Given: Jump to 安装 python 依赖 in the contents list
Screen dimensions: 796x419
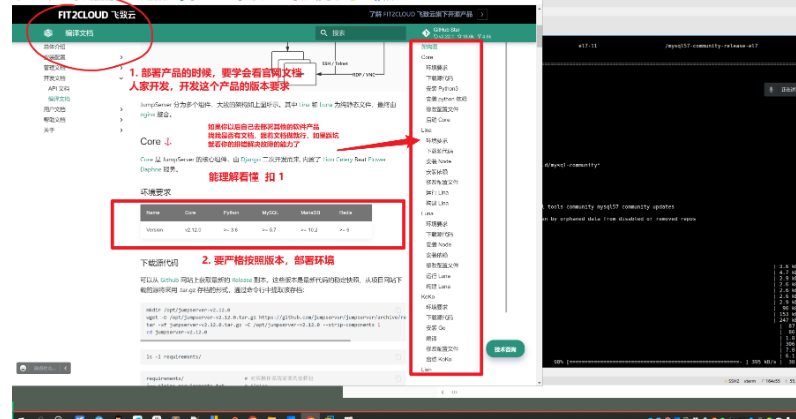Looking at the screenshot, I should 446,99.
